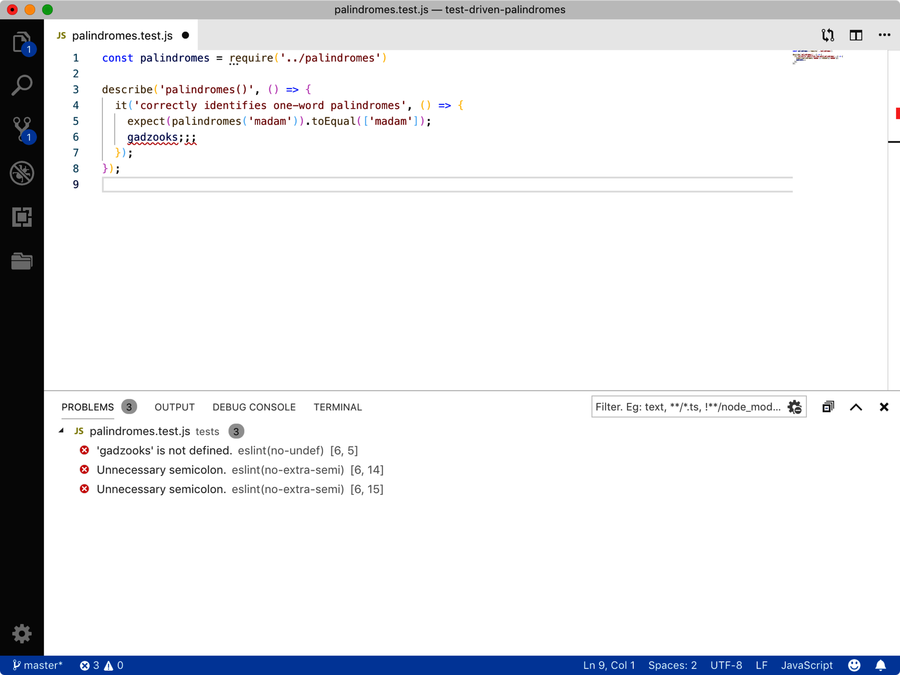
Task: Click the sync changes icon in editor toolbar
Action: coord(827,35)
